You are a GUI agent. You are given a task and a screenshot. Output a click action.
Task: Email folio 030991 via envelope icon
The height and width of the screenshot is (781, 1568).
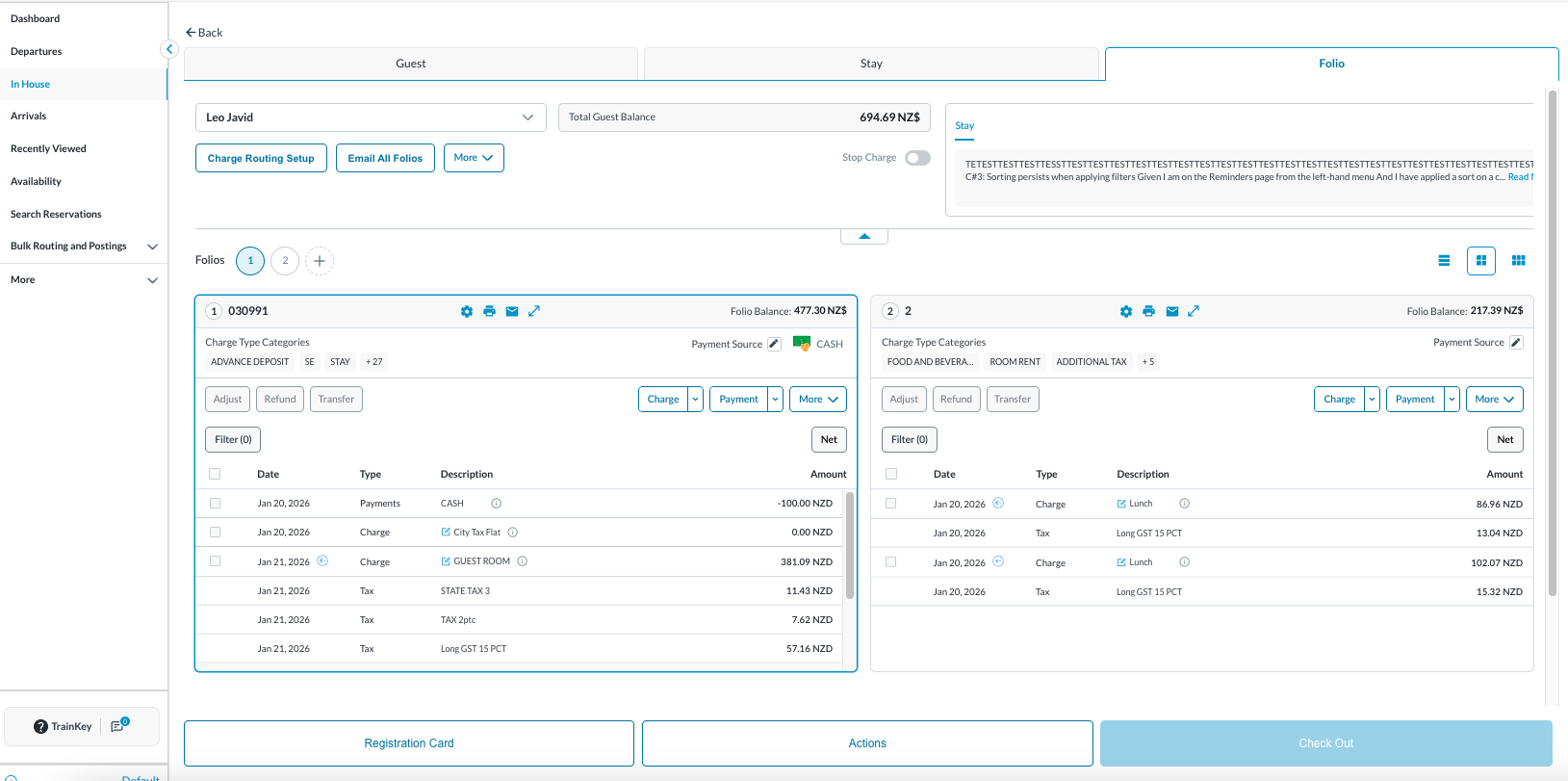coord(512,311)
